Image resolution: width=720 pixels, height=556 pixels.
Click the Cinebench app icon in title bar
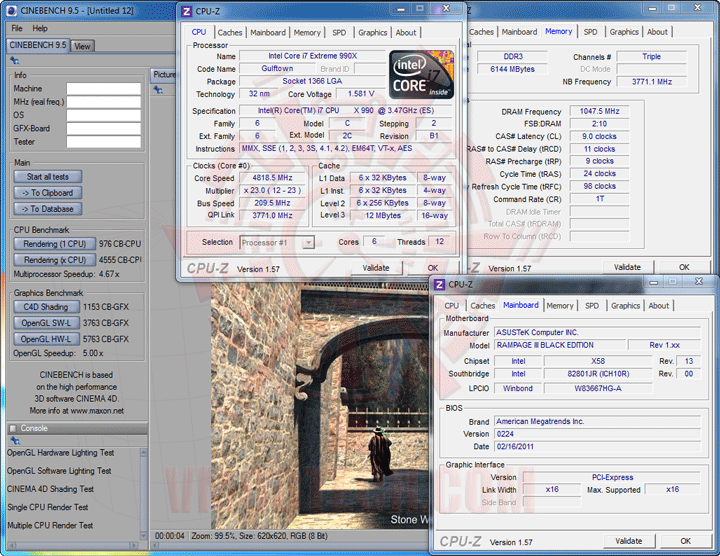12,10
